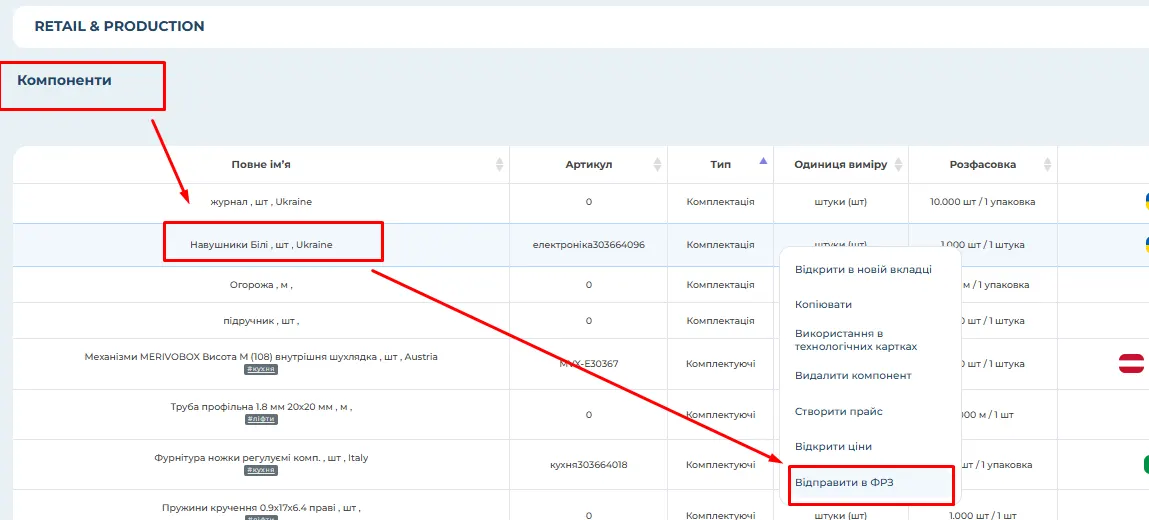Viewport: 1149px width, 520px height.
Task: Click the #ліфти tag under Труба профільна
Action: tap(261, 420)
